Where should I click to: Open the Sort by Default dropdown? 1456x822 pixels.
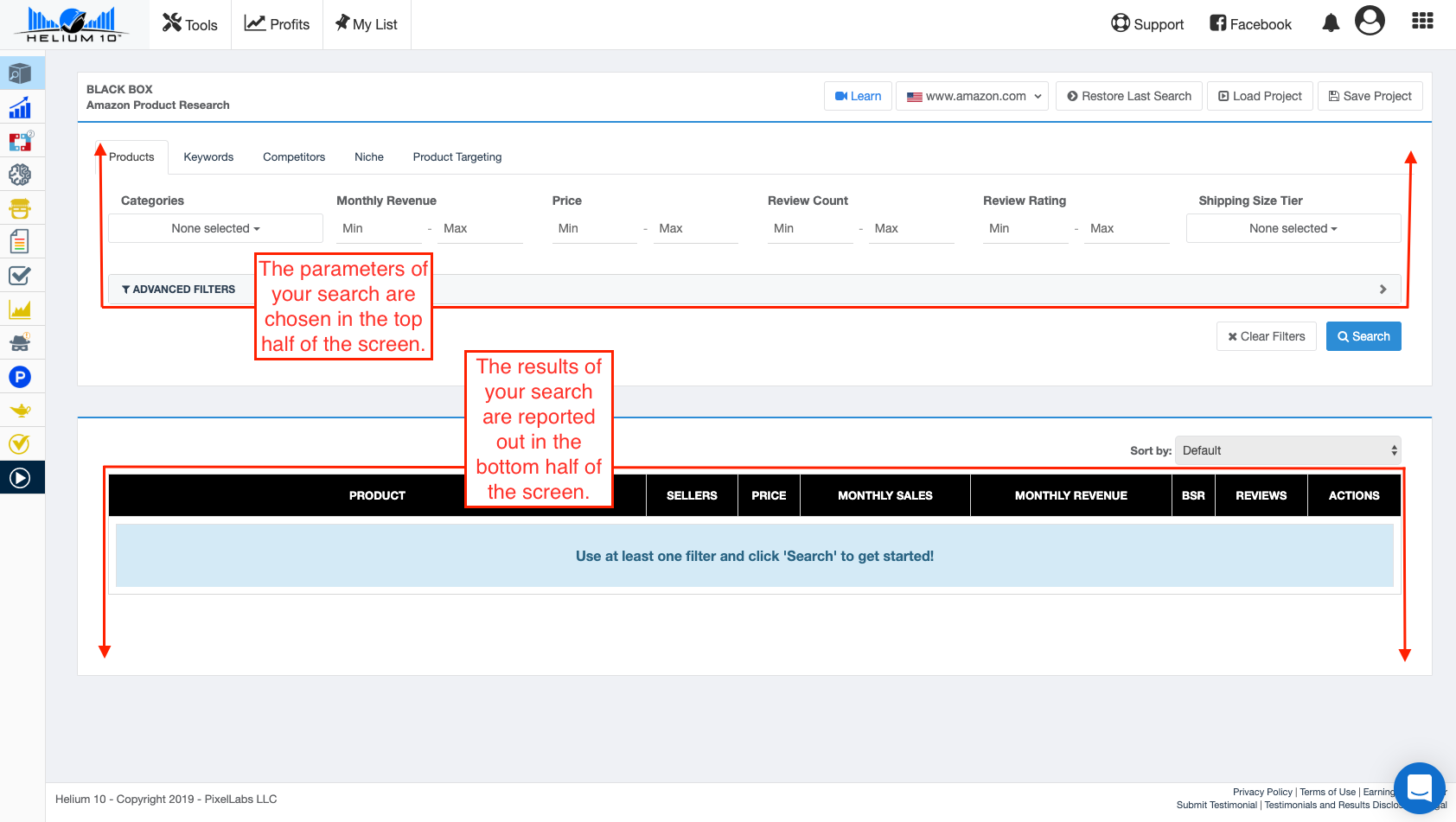(x=1287, y=450)
